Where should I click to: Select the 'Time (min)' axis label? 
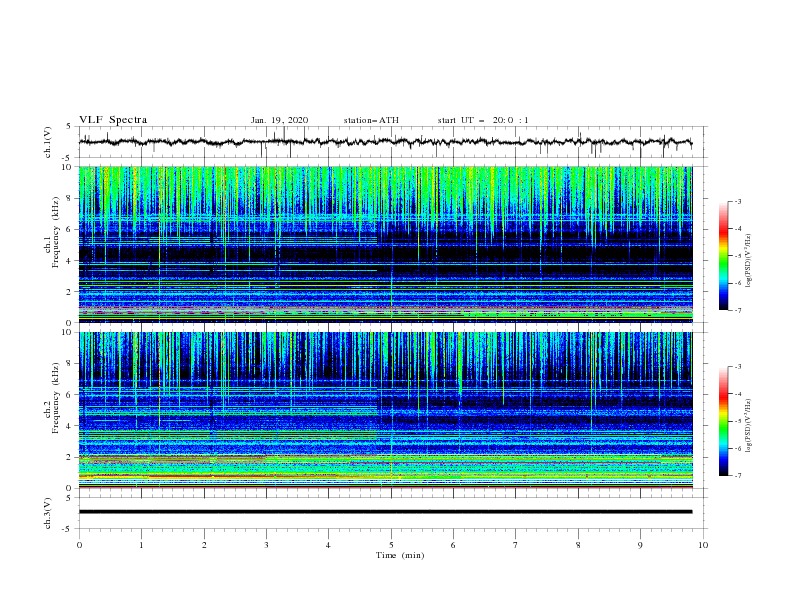point(400,555)
